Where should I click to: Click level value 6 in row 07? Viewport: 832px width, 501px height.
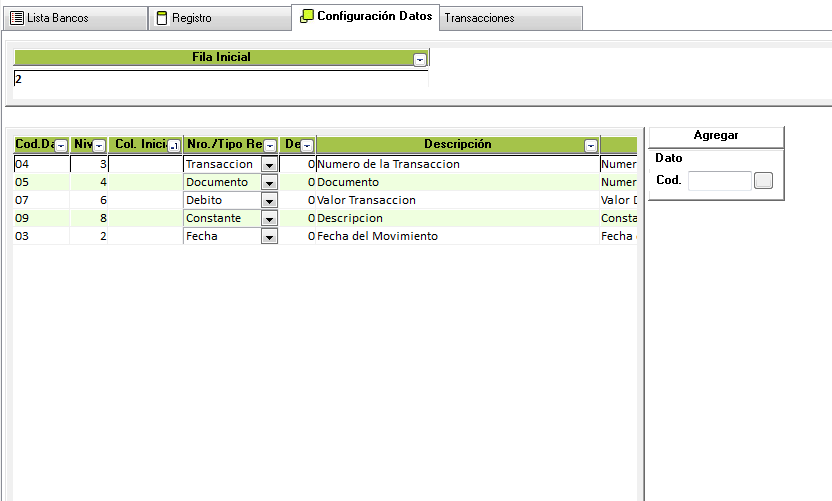pyautogui.click(x=89, y=200)
